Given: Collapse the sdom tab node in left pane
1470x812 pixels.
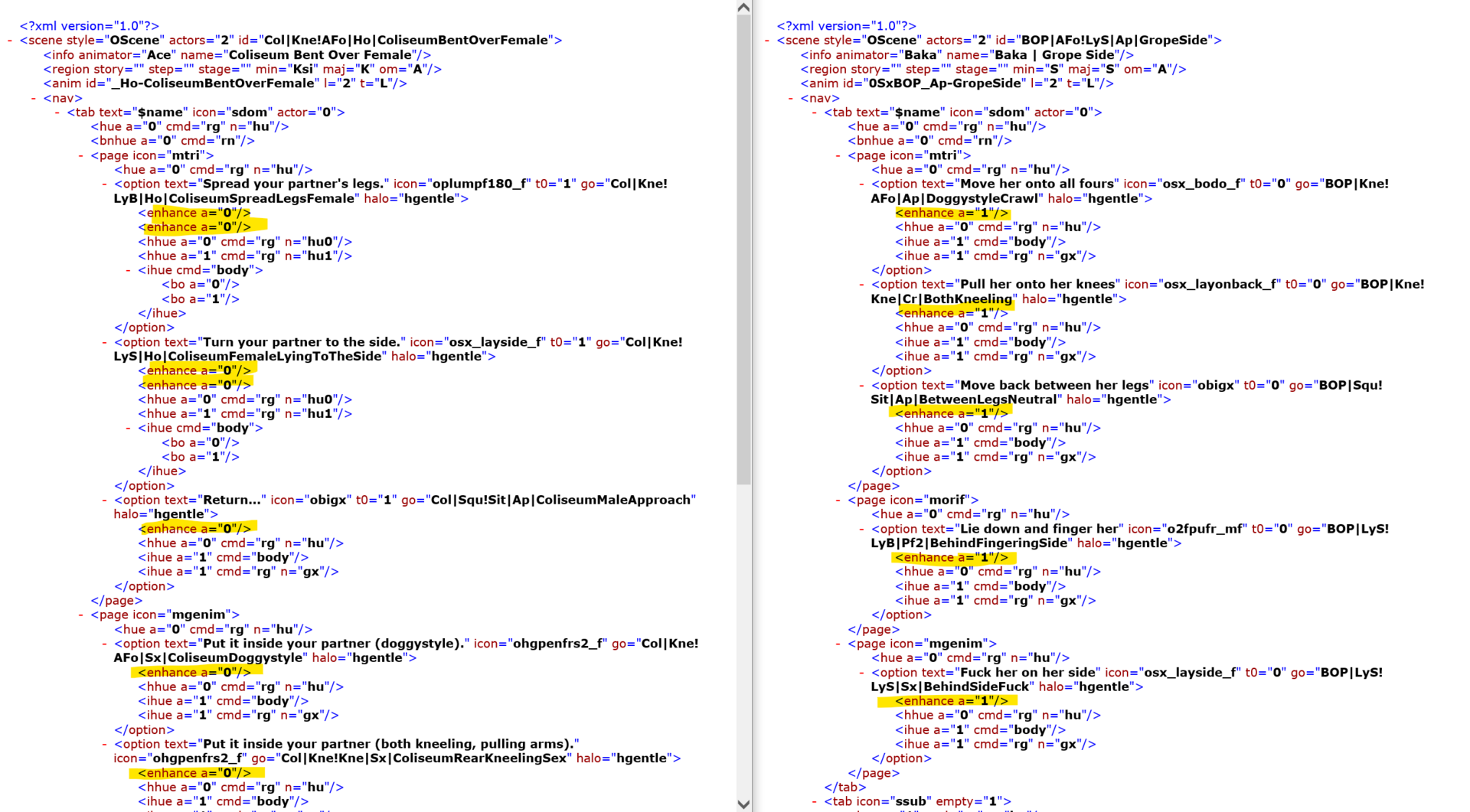Looking at the screenshot, I should coord(57,113).
